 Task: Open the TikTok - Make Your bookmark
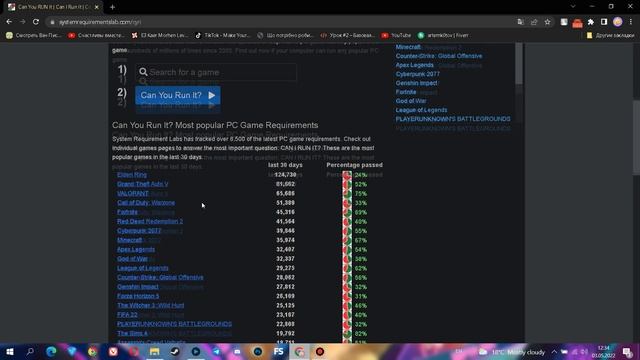point(222,36)
